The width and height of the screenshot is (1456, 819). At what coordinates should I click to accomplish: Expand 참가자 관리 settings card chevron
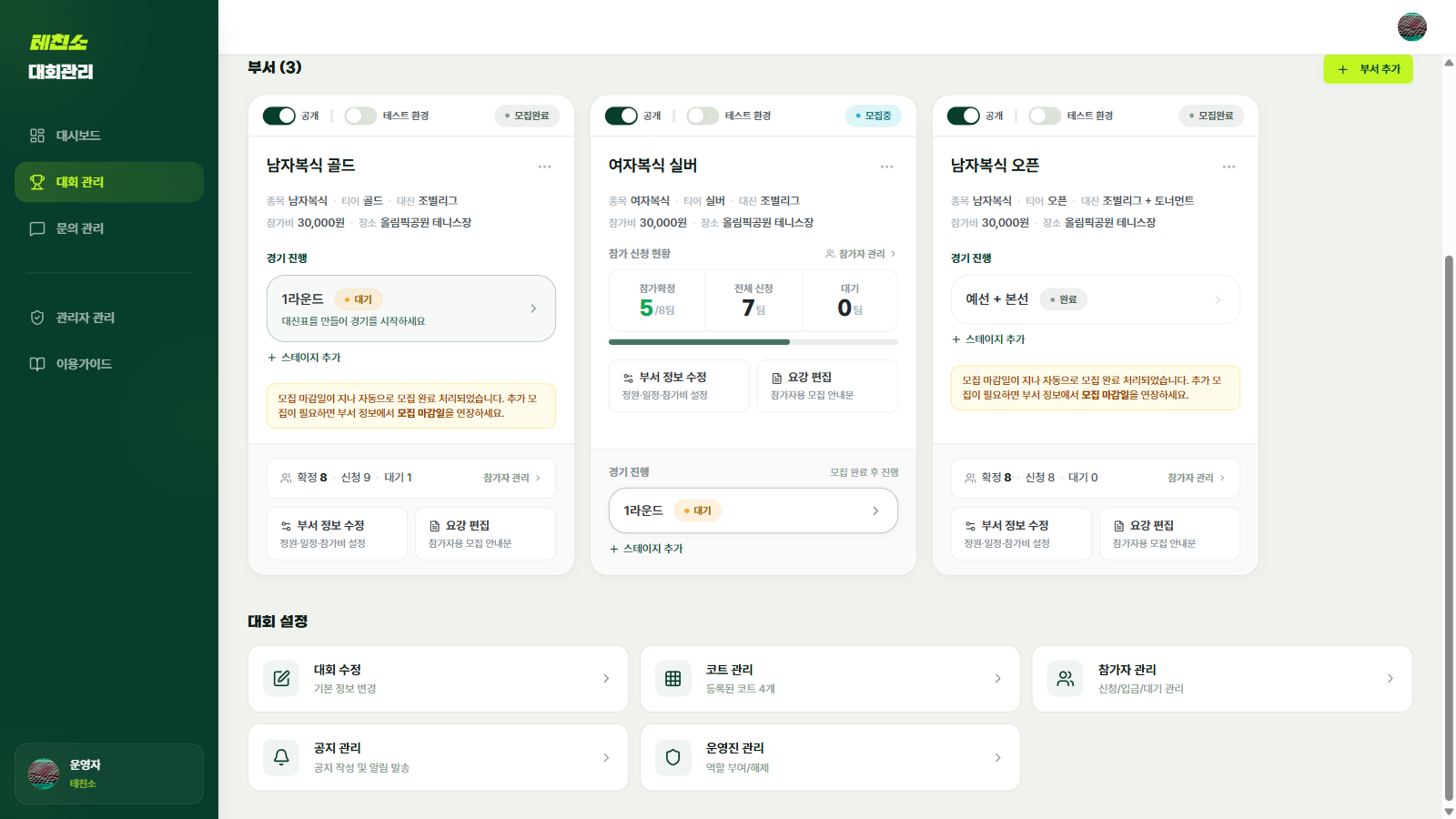click(1390, 679)
